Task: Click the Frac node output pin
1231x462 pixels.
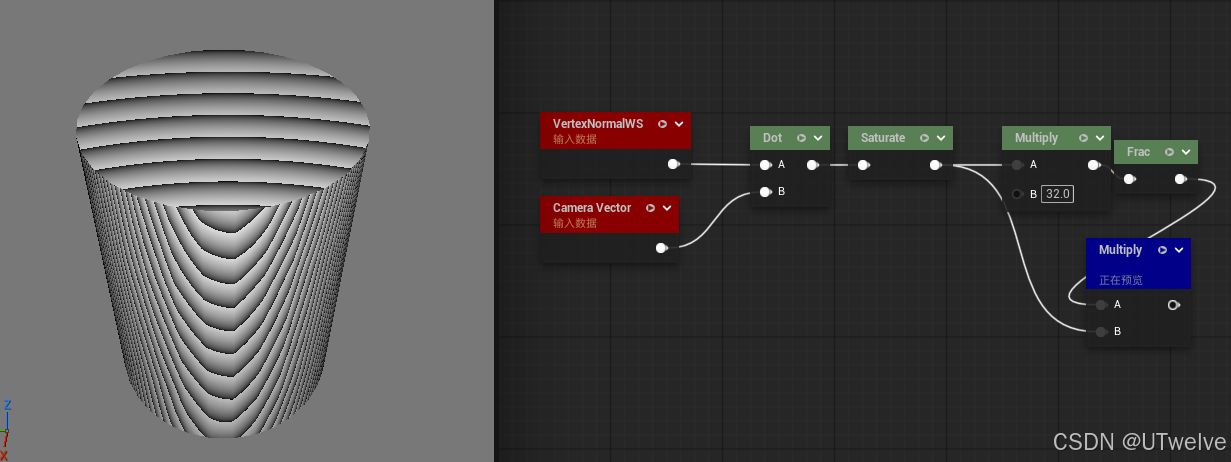Action: (1181, 179)
